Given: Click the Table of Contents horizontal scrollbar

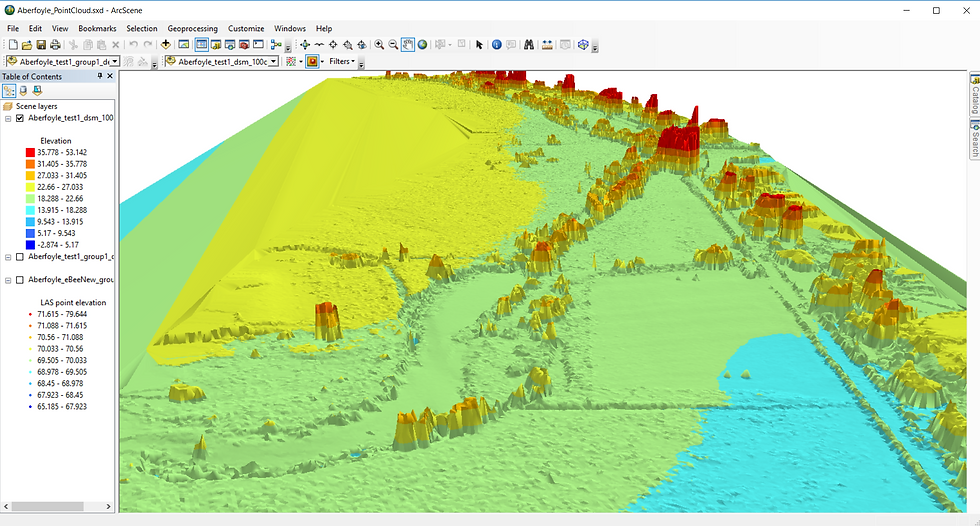Looking at the screenshot, I should 57,507.
